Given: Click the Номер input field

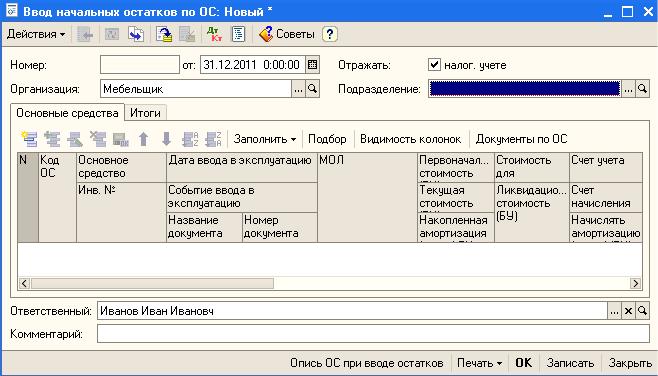Looking at the screenshot, I should (140, 65).
